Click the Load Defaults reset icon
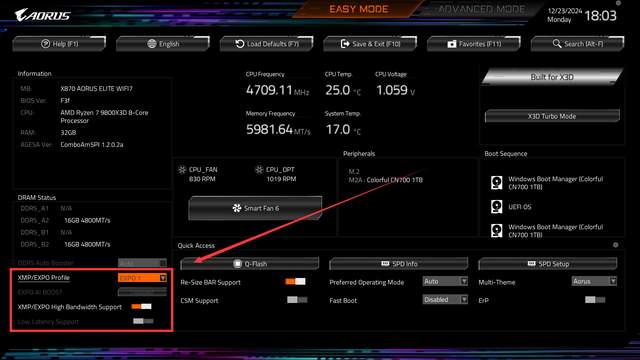 (x=240, y=44)
